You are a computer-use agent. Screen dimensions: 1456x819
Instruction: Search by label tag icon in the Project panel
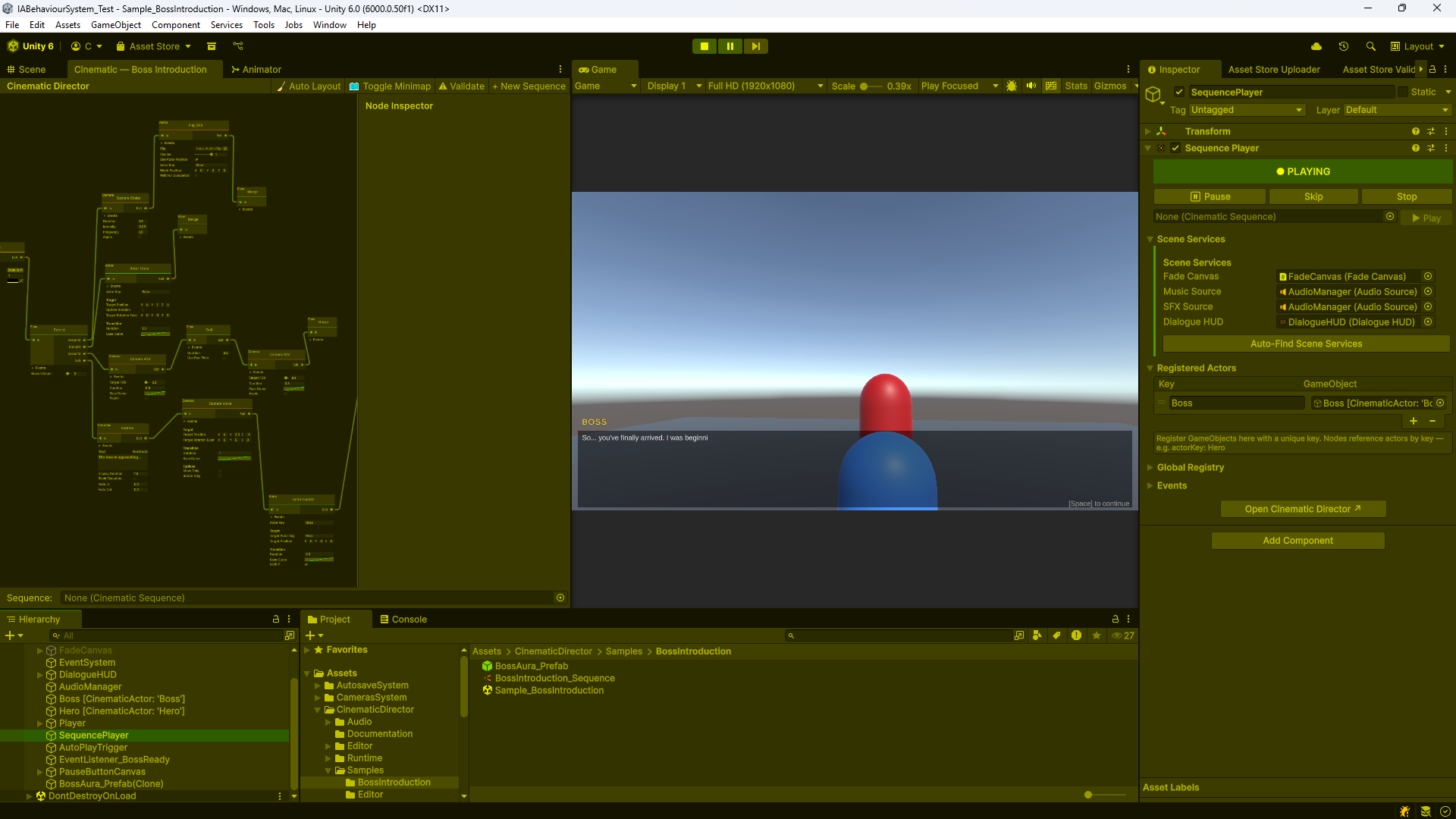click(1056, 635)
